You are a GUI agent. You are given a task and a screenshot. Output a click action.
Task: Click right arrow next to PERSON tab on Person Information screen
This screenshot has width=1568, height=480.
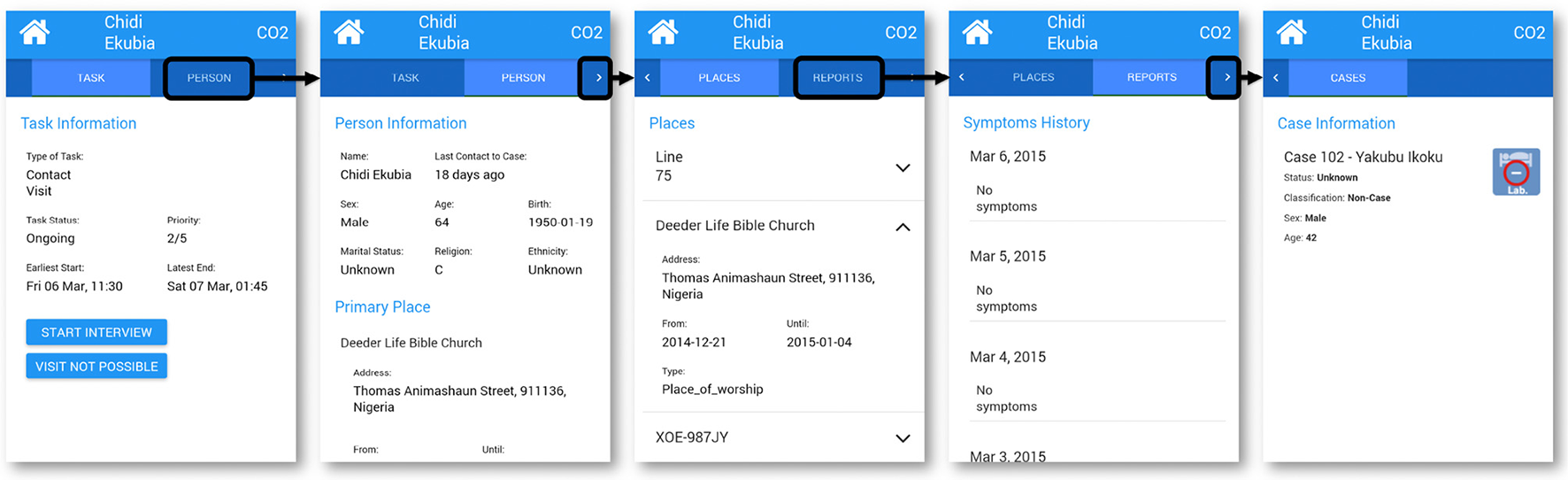pyautogui.click(x=598, y=78)
